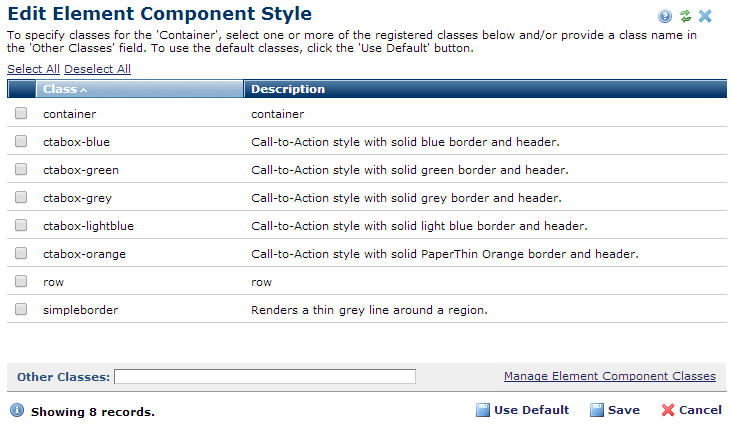The image size is (730, 424).
Task: Check the ctabox-green checkbox
Action: [21, 170]
